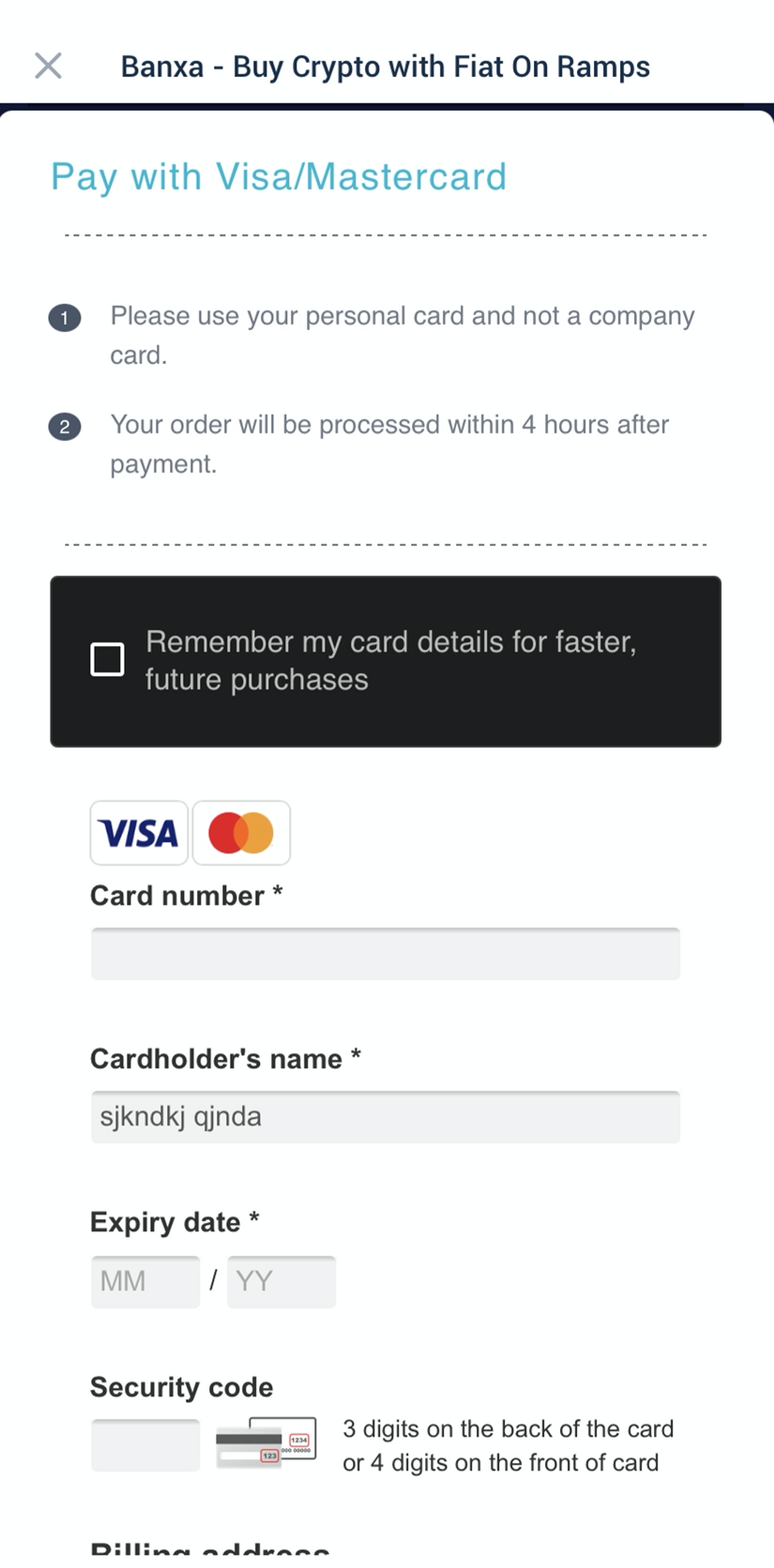This screenshot has width=774, height=1568.
Task: Tap the security code card illustration
Action: point(266,1444)
